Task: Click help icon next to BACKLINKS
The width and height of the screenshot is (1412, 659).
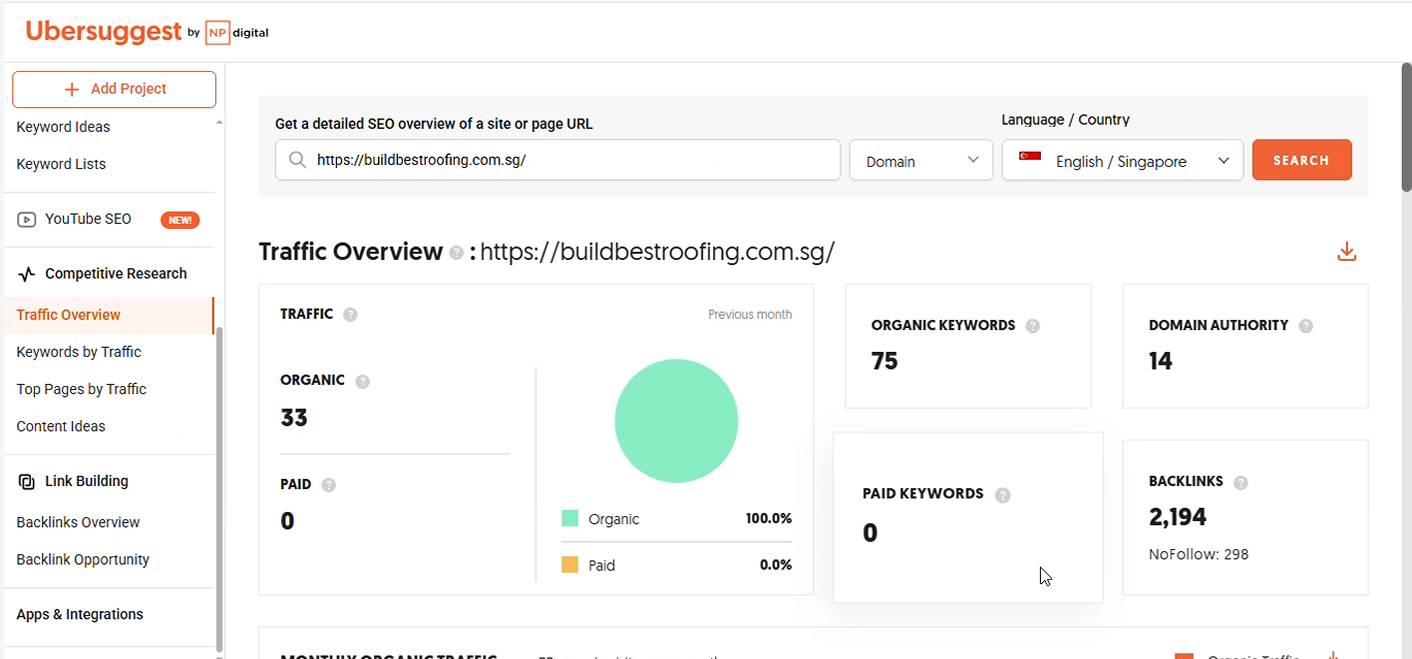Action: (1241, 483)
